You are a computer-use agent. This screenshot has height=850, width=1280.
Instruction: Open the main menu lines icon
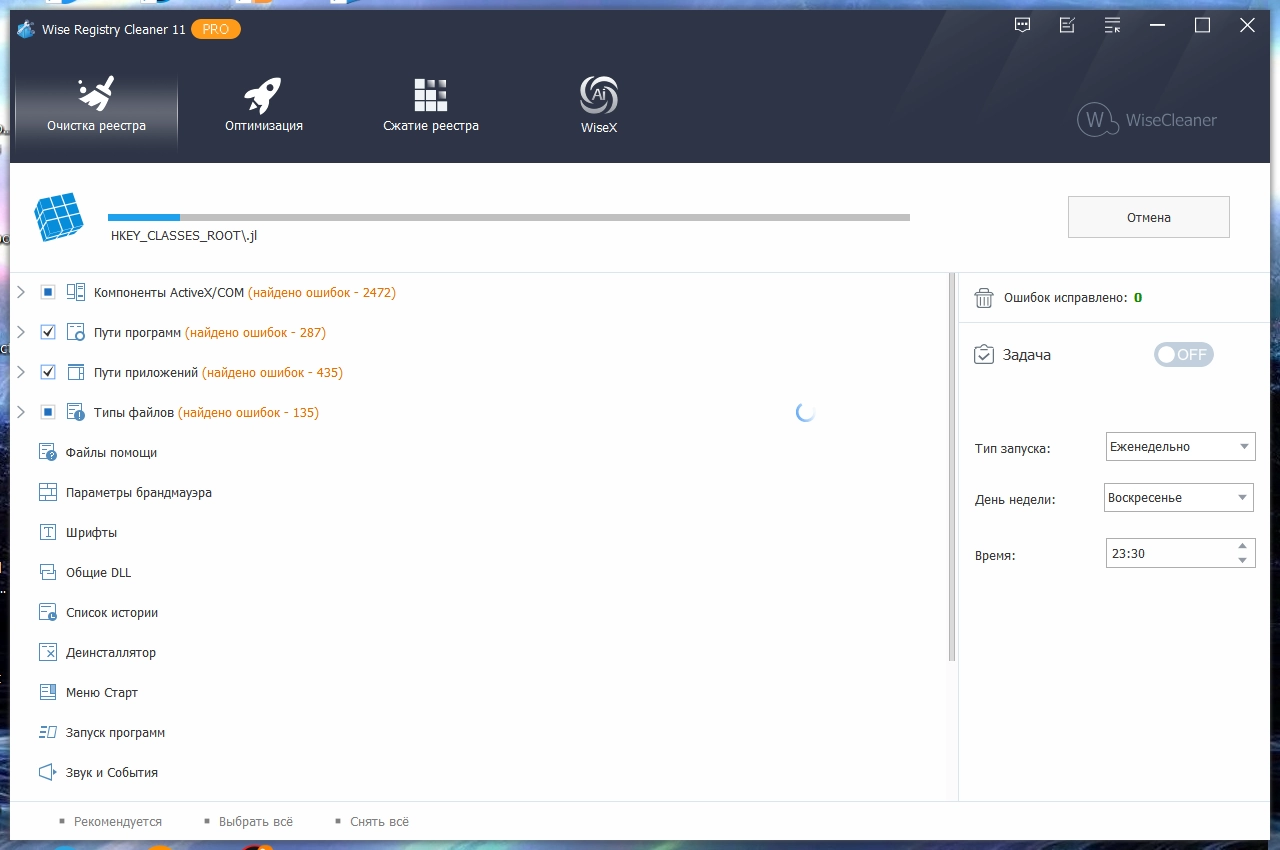[1112, 26]
